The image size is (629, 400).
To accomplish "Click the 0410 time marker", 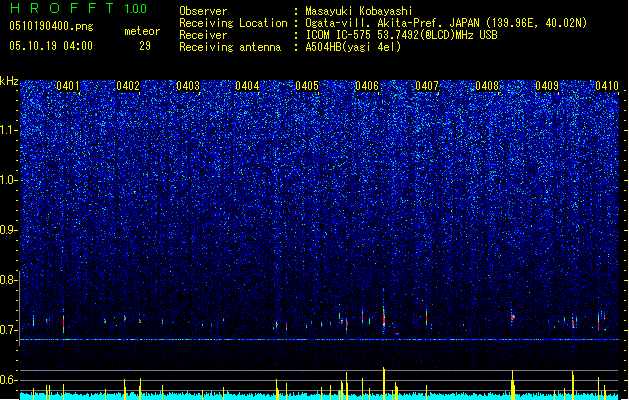I will click(x=607, y=86).
